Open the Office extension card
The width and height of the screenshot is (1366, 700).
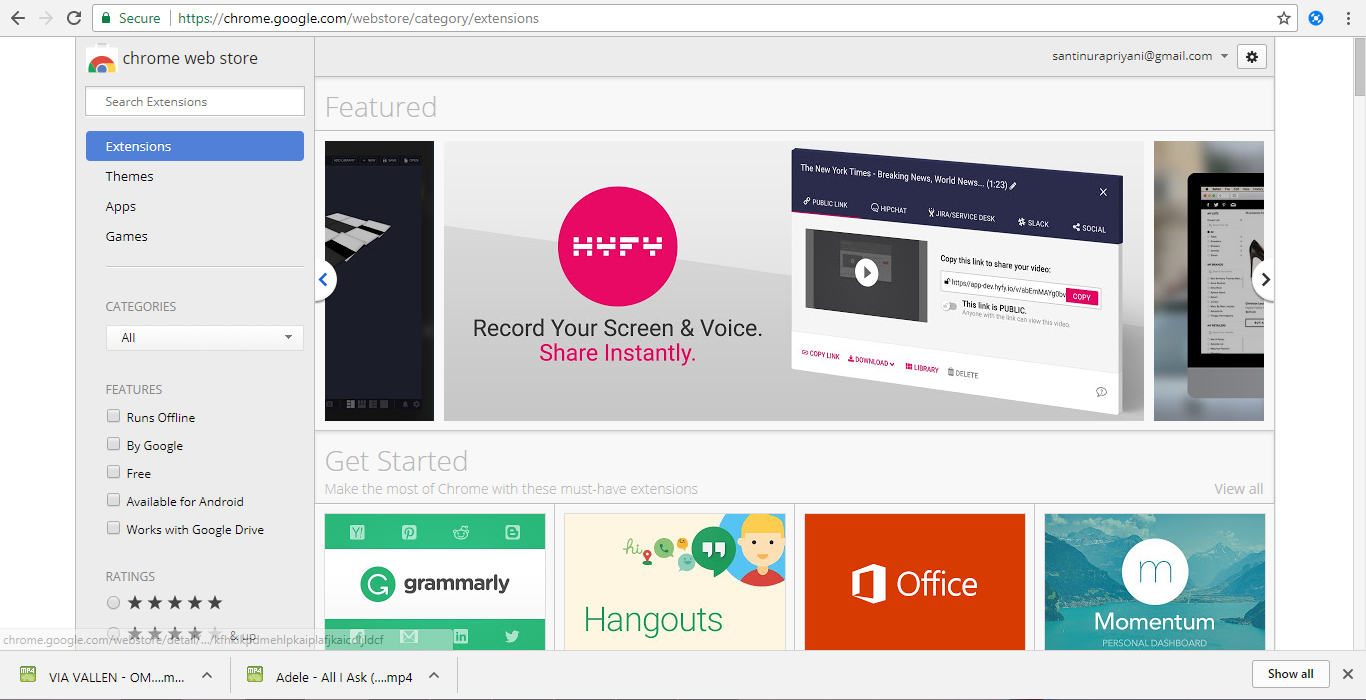coord(915,582)
